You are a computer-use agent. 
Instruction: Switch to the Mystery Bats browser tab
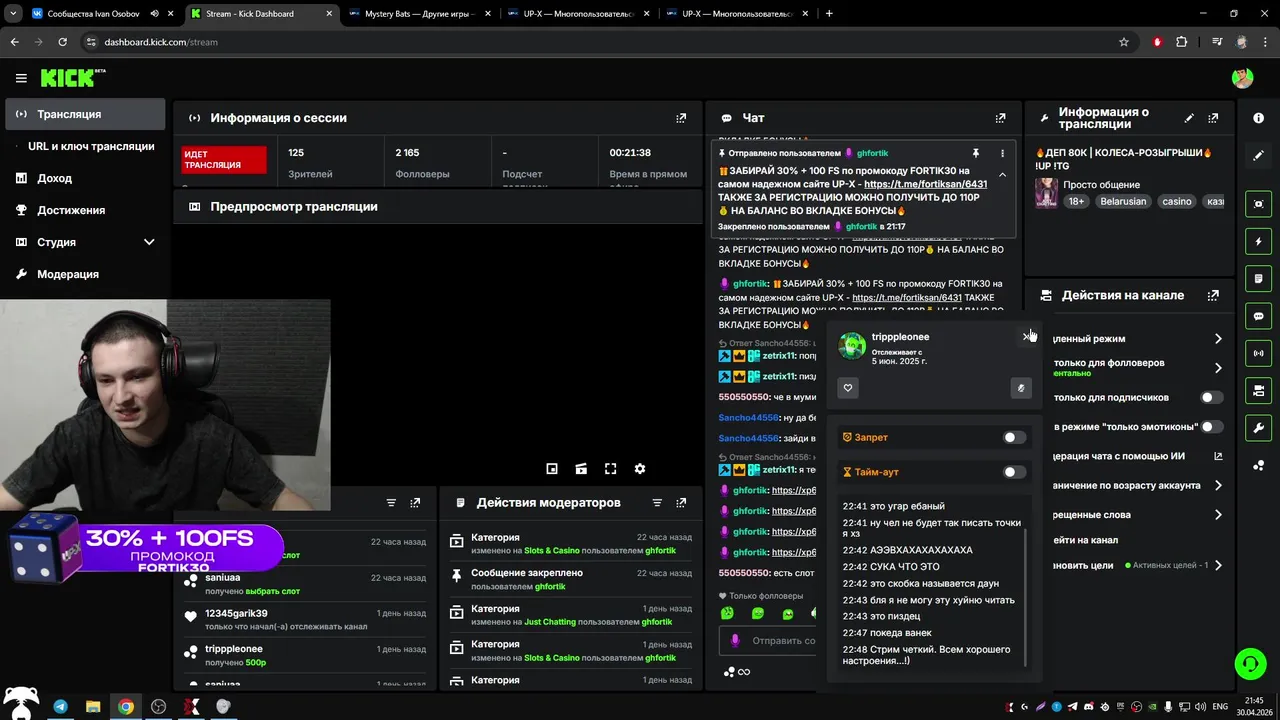click(418, 14)
